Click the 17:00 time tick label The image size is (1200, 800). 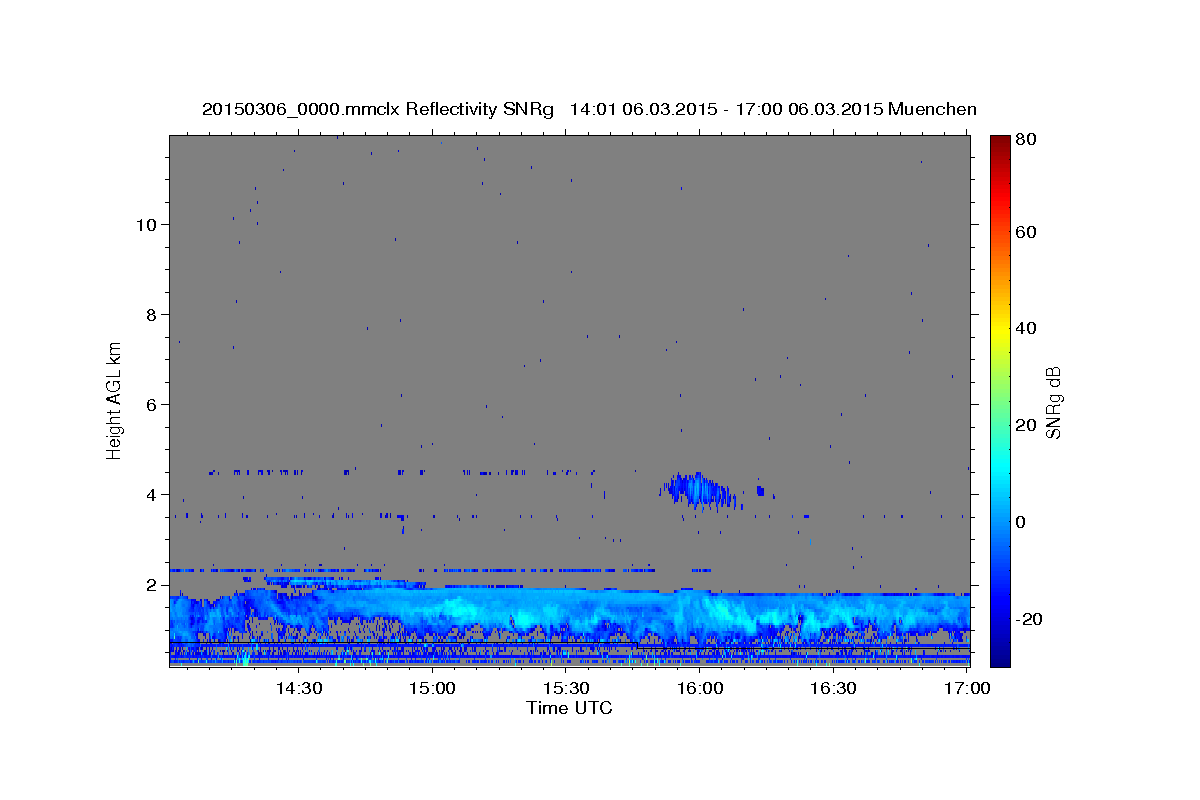tap(967, 689)
